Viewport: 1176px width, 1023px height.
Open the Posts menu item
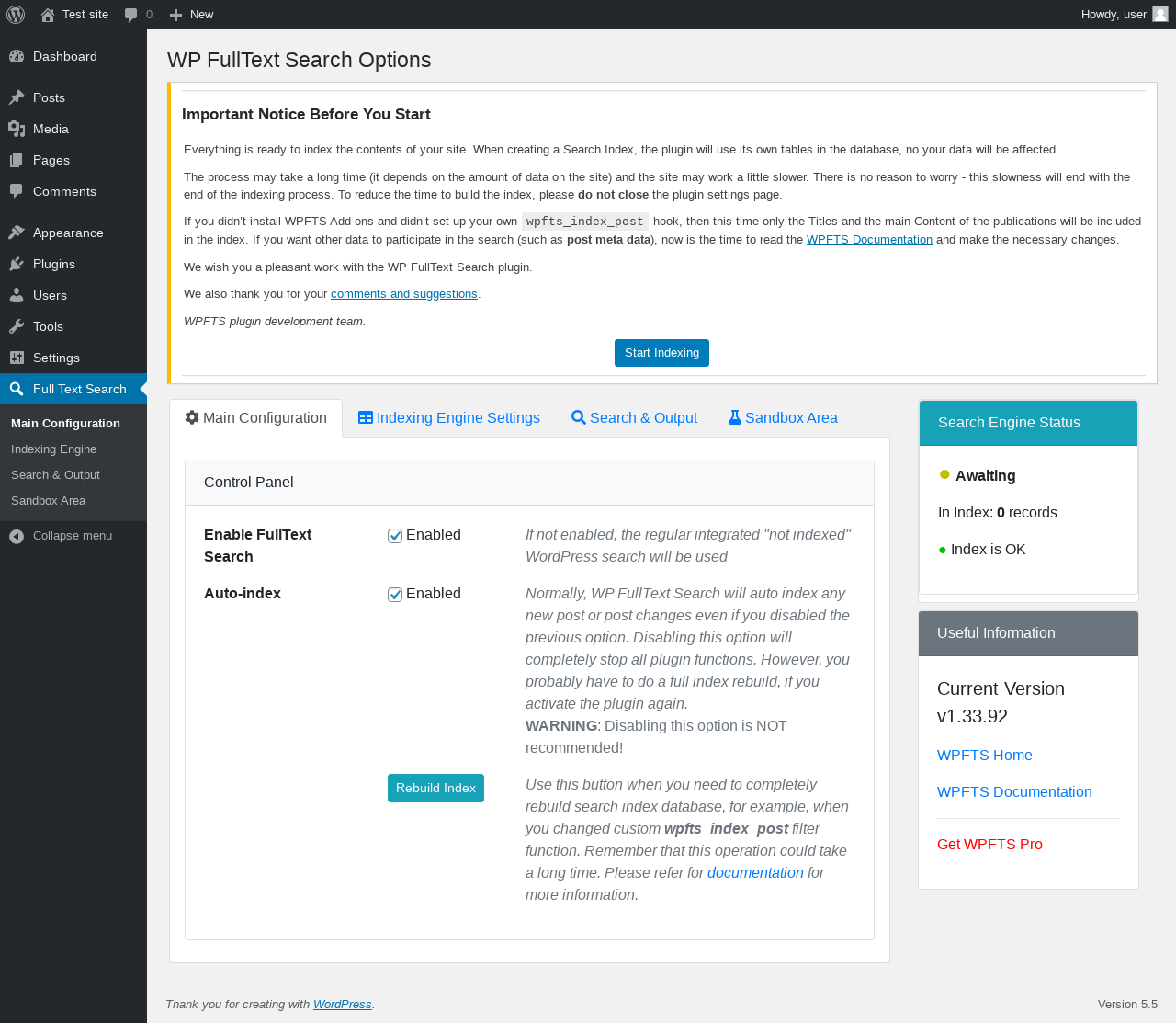click(73, 97)
